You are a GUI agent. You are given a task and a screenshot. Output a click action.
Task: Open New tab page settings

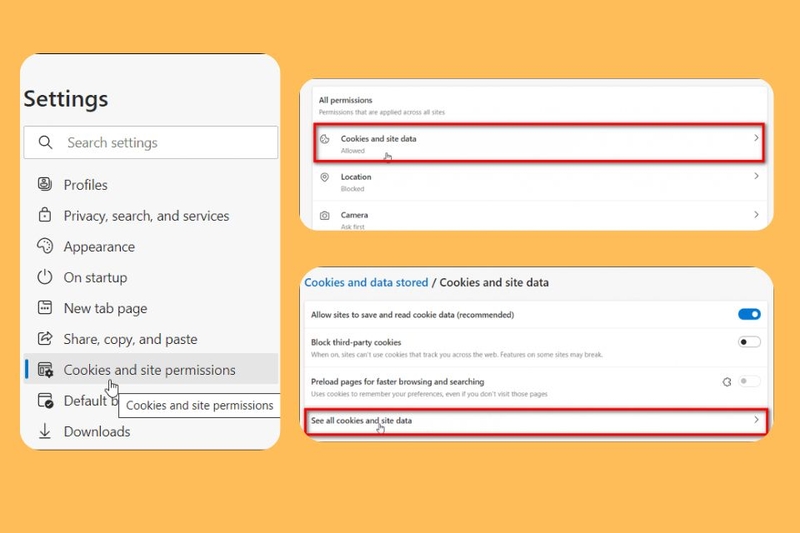pos(151,308)
